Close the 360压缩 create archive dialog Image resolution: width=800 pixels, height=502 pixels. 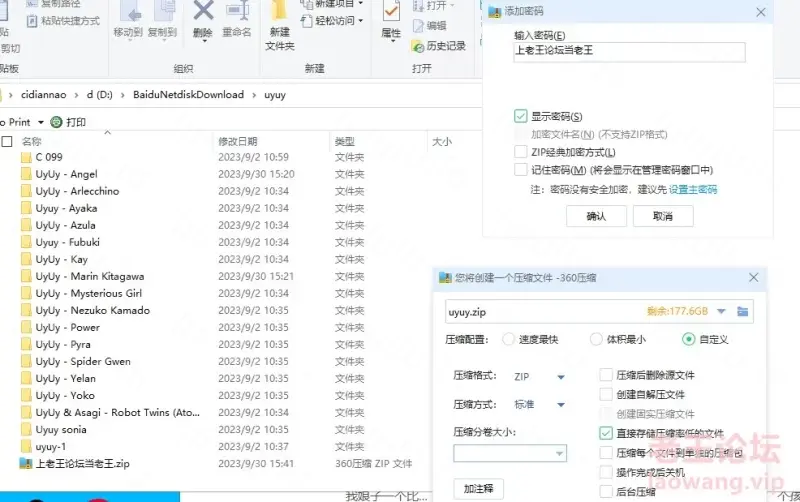click(754, 278)
